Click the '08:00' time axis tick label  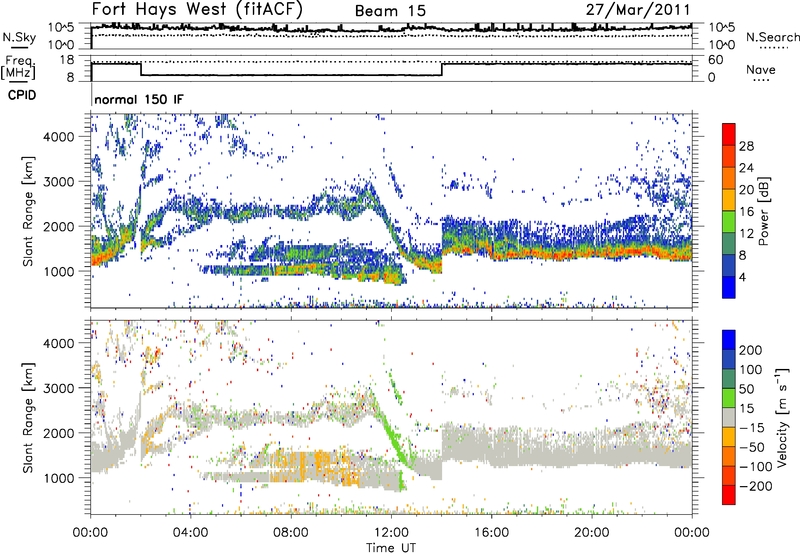pyautogui.click(x=291, y=533)
